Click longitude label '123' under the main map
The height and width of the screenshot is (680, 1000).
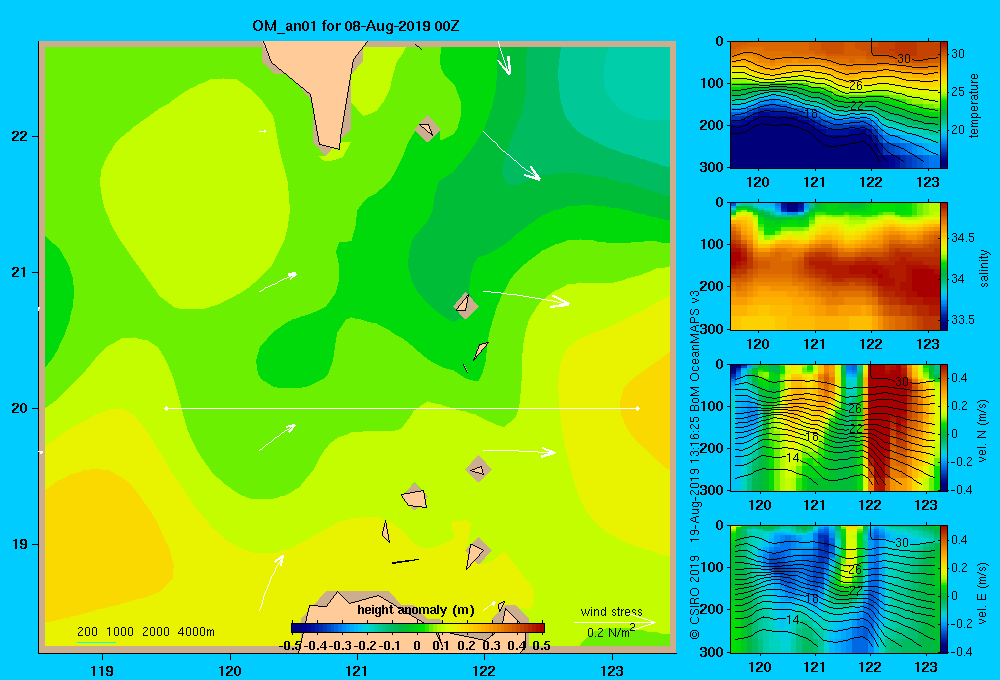(612, 670)
